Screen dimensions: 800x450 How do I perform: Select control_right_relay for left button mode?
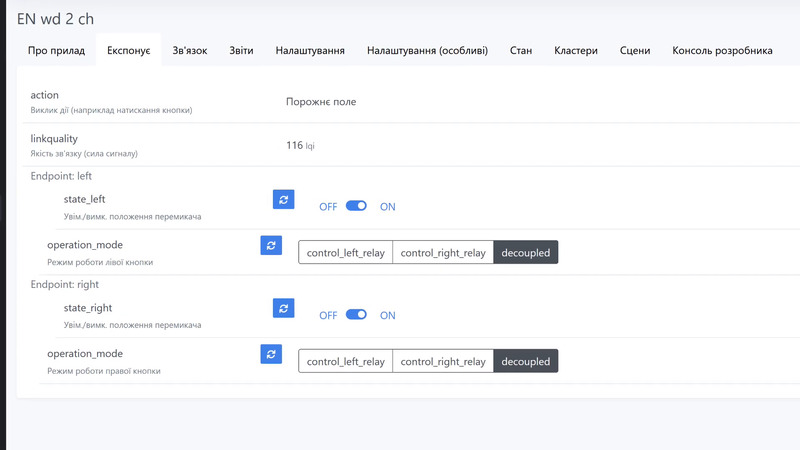tap(443, 253)
